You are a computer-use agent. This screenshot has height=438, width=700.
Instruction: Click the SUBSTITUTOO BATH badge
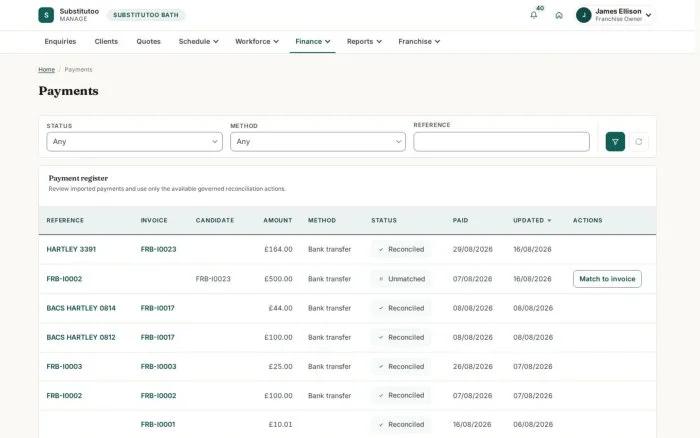click(146, 15)
